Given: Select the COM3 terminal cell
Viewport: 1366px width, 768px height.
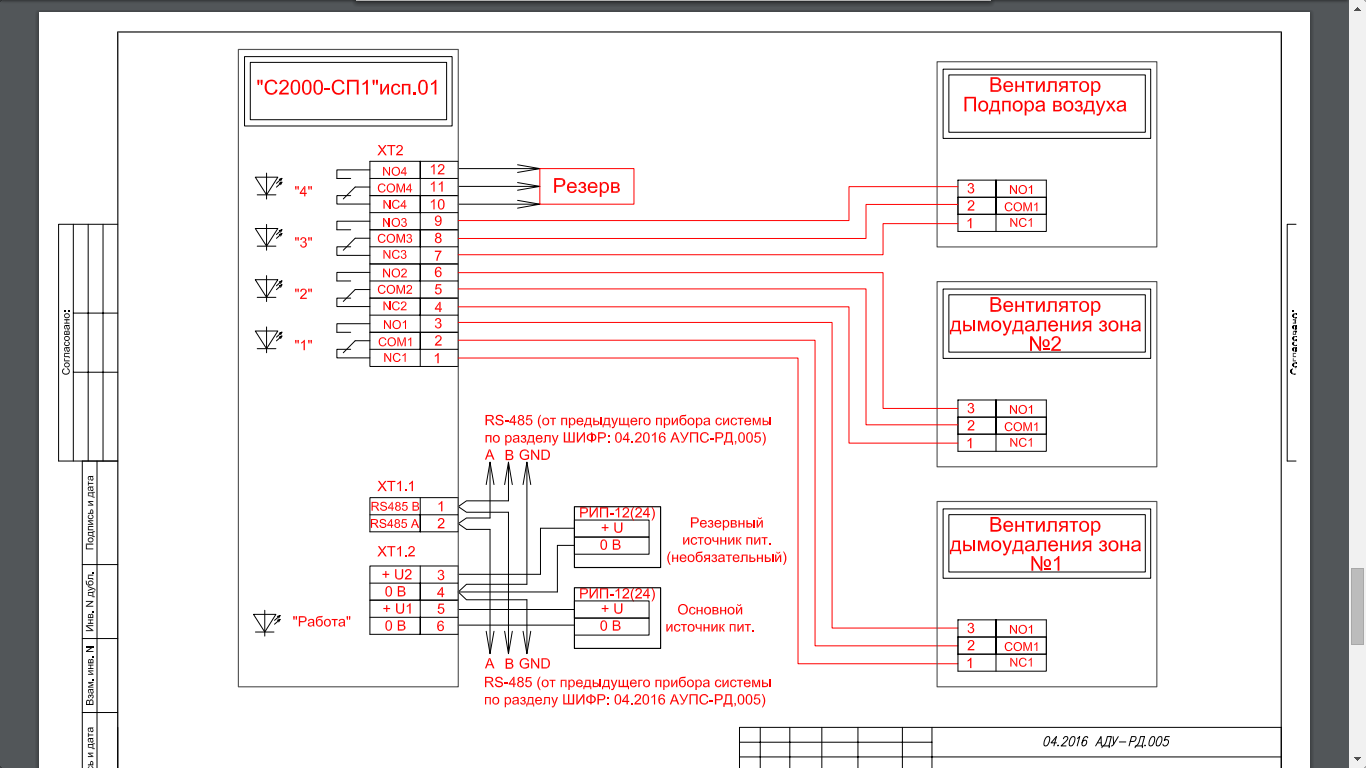Looking at the screenshot, I should tap(395, 238).
